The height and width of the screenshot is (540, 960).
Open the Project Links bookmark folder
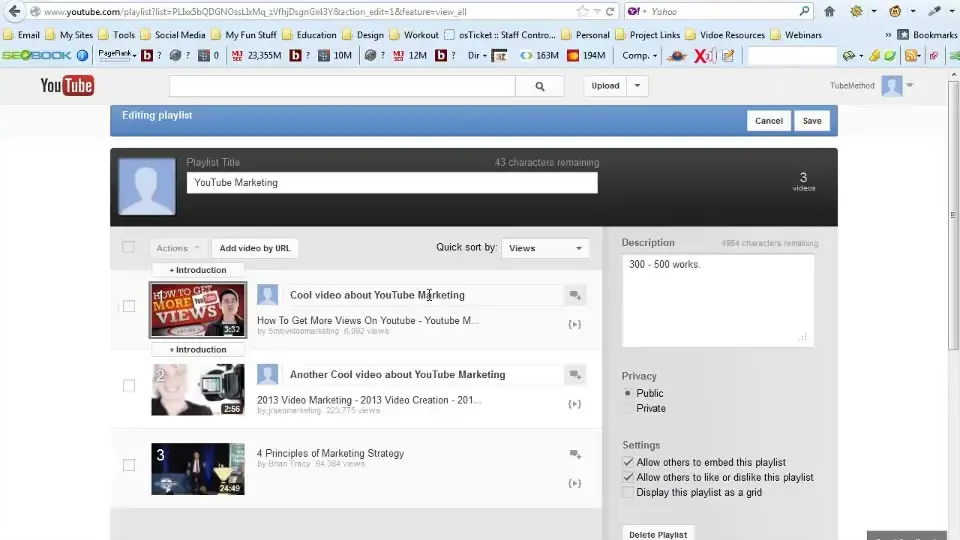(648, 35)
